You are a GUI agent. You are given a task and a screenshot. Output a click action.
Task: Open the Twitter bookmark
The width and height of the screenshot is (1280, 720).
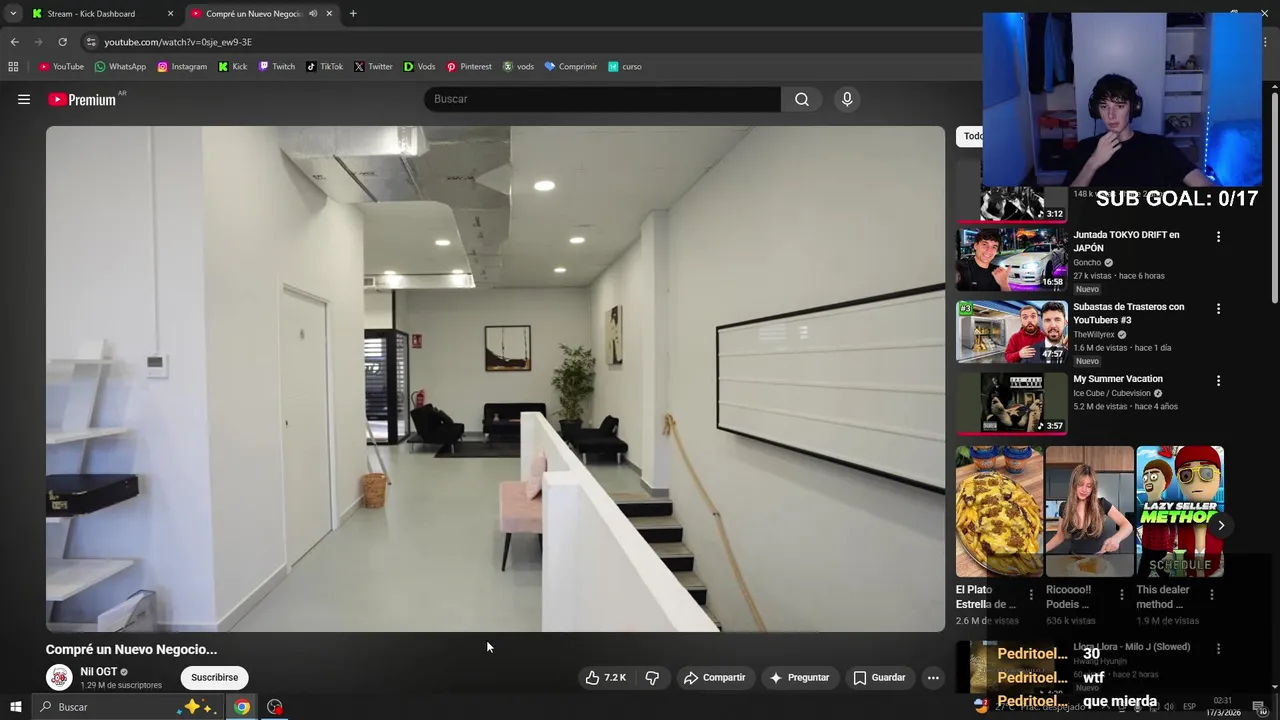click(x=373, y=67)
